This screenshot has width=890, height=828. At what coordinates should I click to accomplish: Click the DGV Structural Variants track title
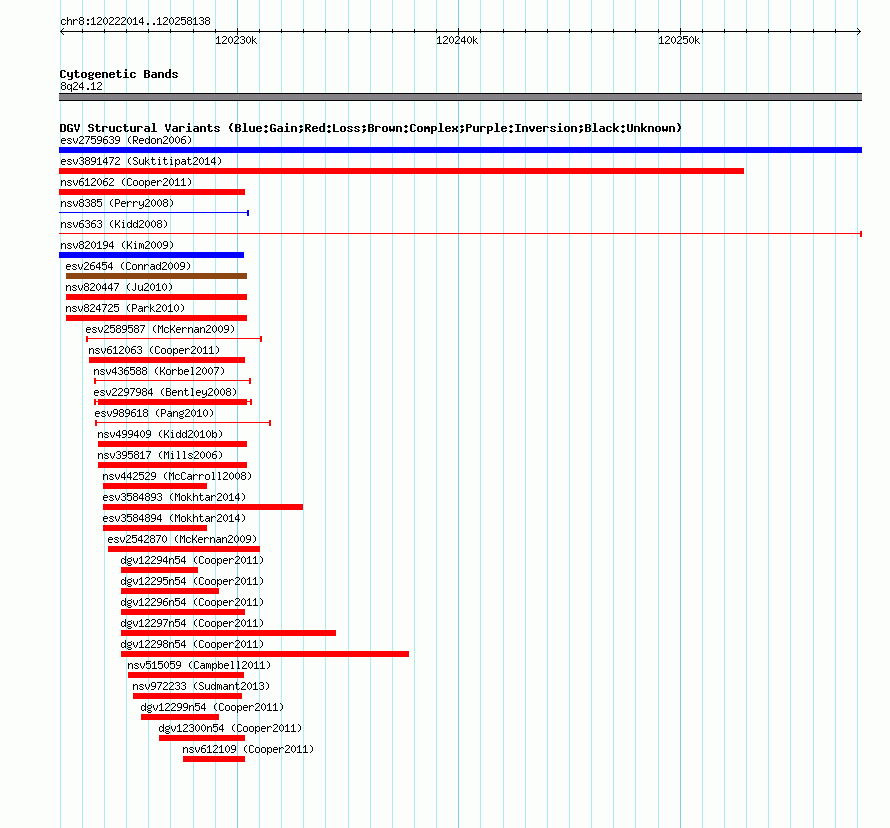pyautogui.click(x=371, y=128)
